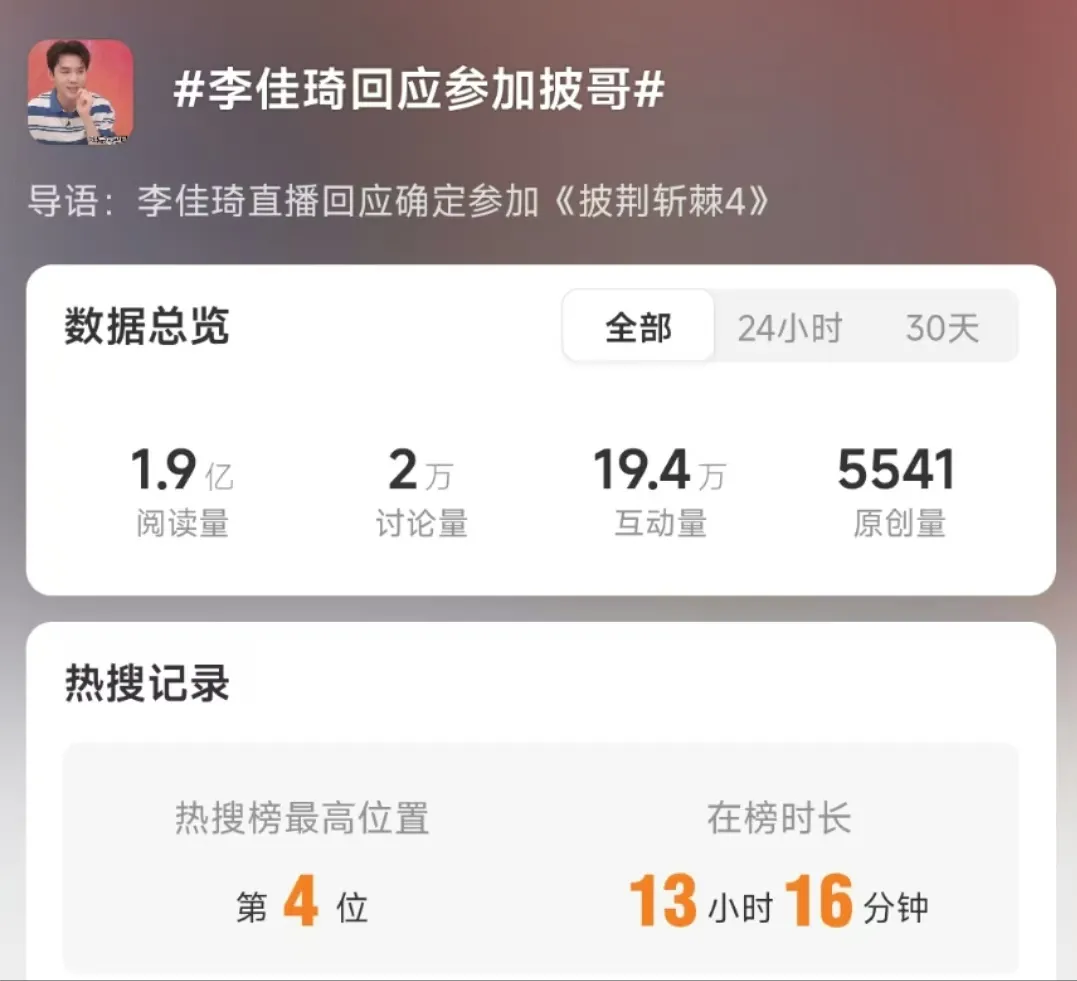
Task: Tap the 19.4万 interaction count
Action: click(x=659, y=470)
